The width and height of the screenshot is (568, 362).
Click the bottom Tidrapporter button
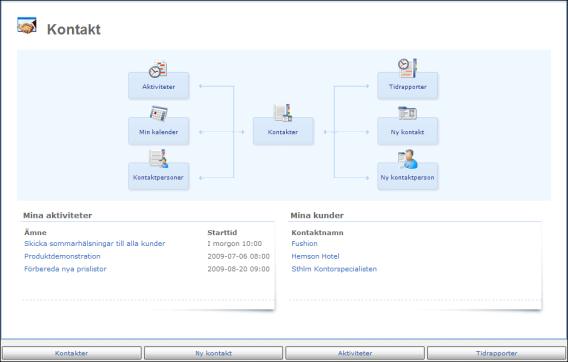click(x=497, y=353)
